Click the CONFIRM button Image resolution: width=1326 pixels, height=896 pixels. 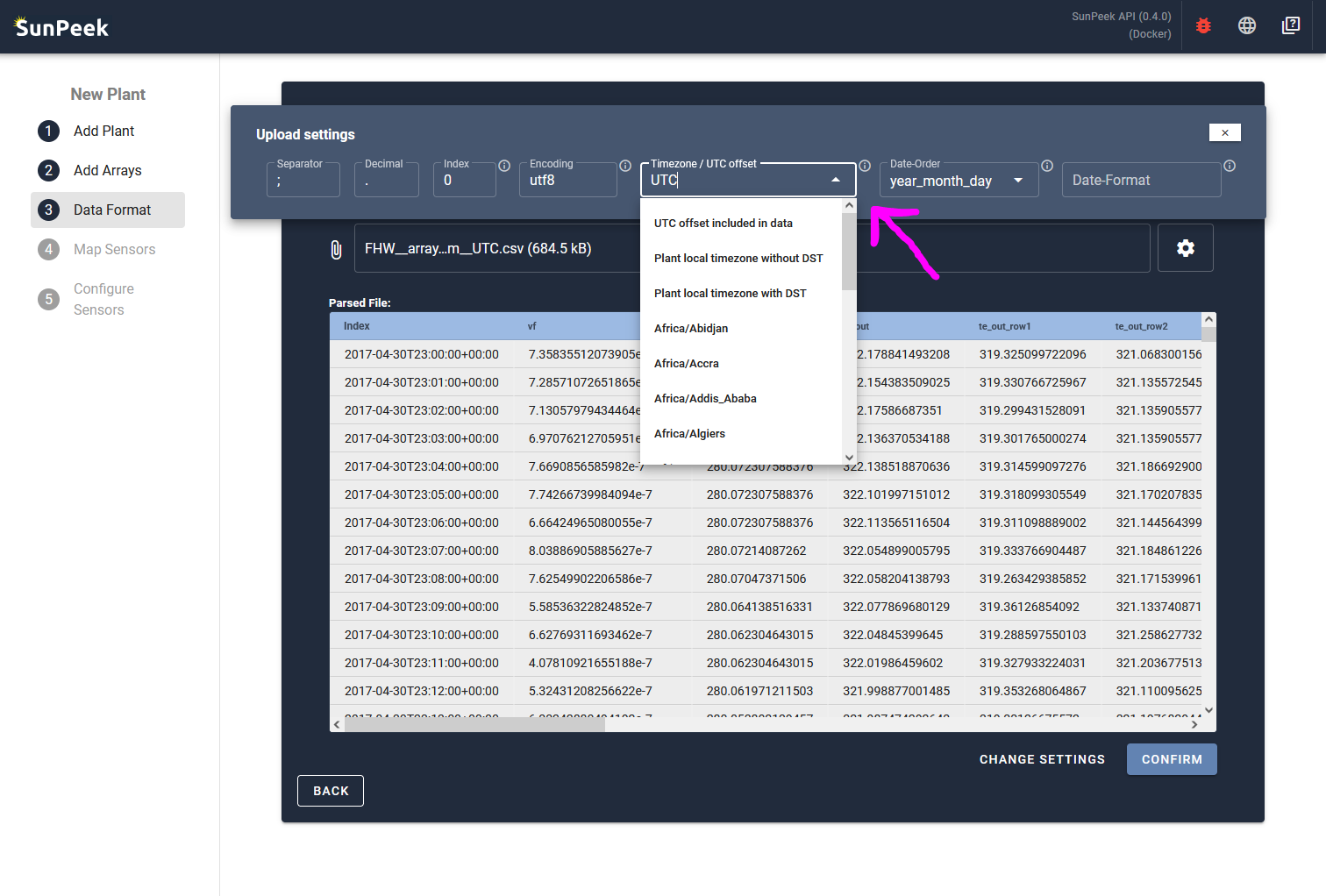click(x=1172, y=759)
